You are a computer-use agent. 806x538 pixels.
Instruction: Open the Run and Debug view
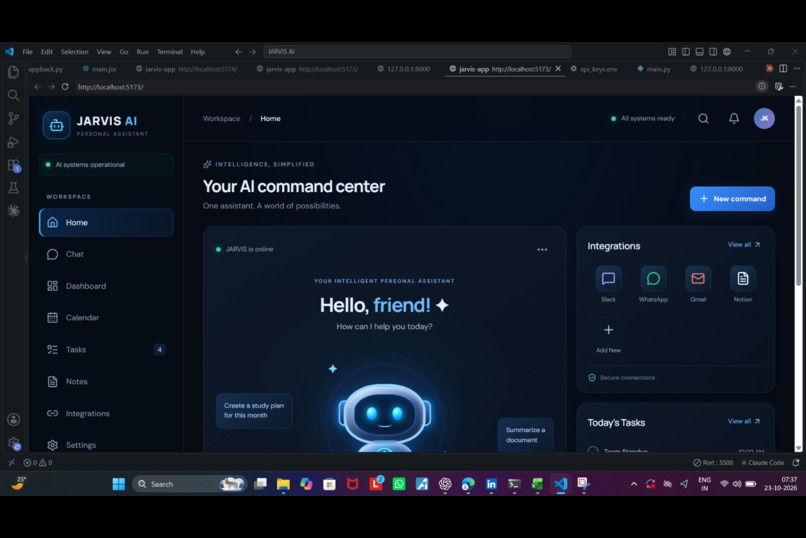[13, 142]
